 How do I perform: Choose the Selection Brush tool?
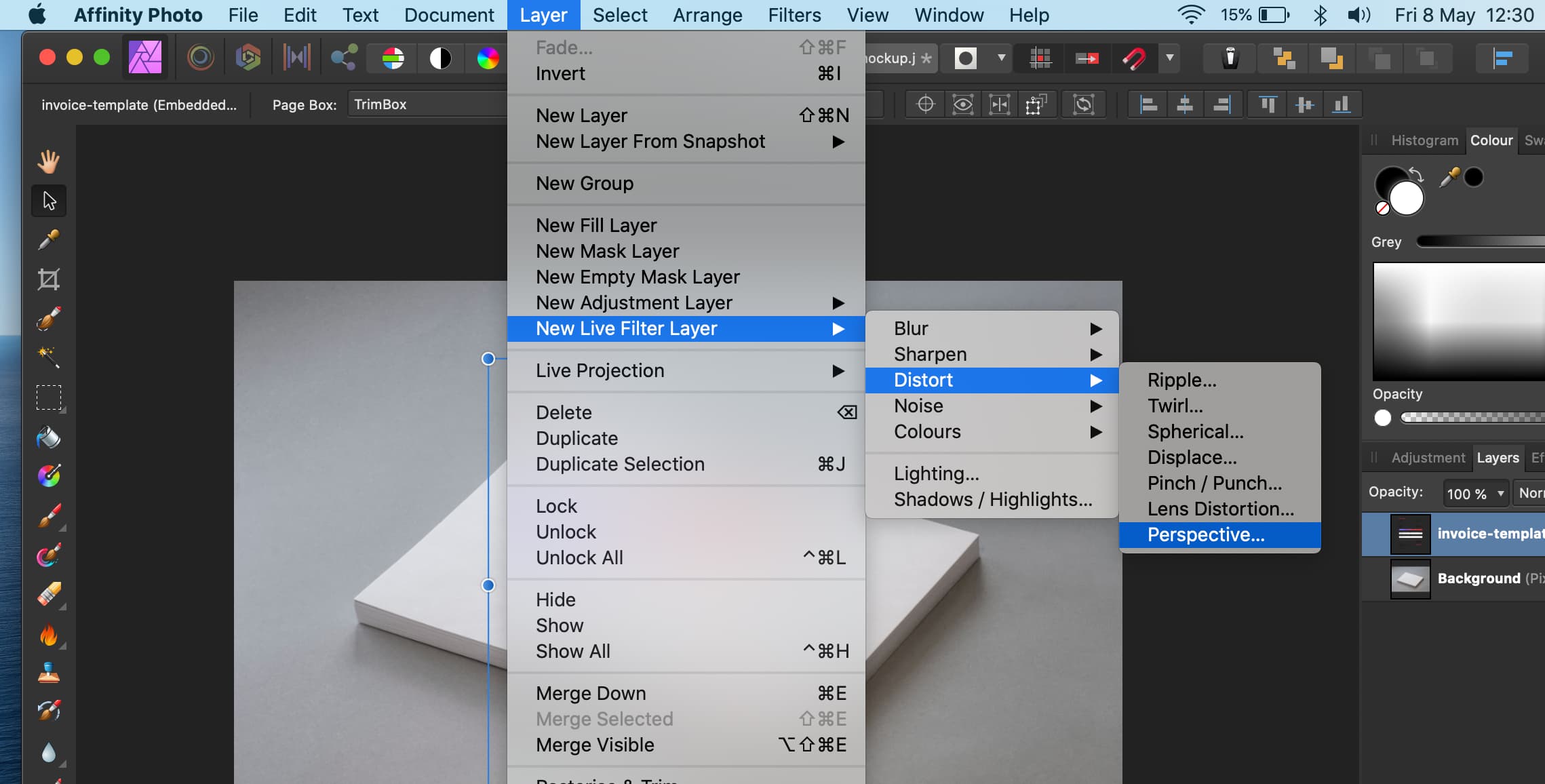(x=48, y=318)
